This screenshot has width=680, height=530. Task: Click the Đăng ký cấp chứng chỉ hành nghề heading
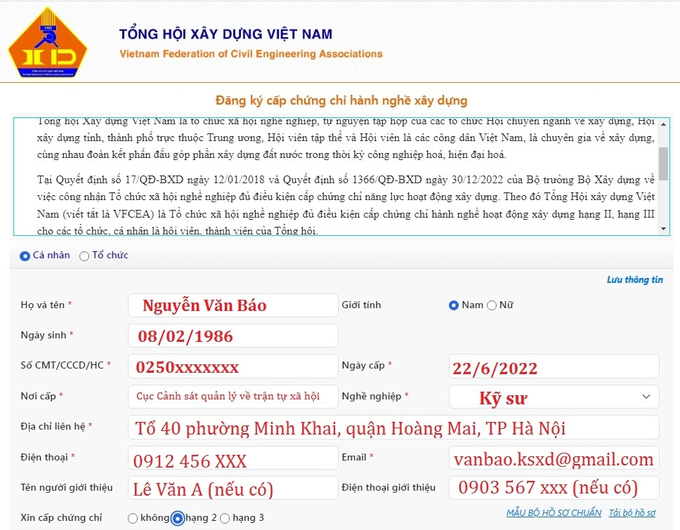pos(341,101)
